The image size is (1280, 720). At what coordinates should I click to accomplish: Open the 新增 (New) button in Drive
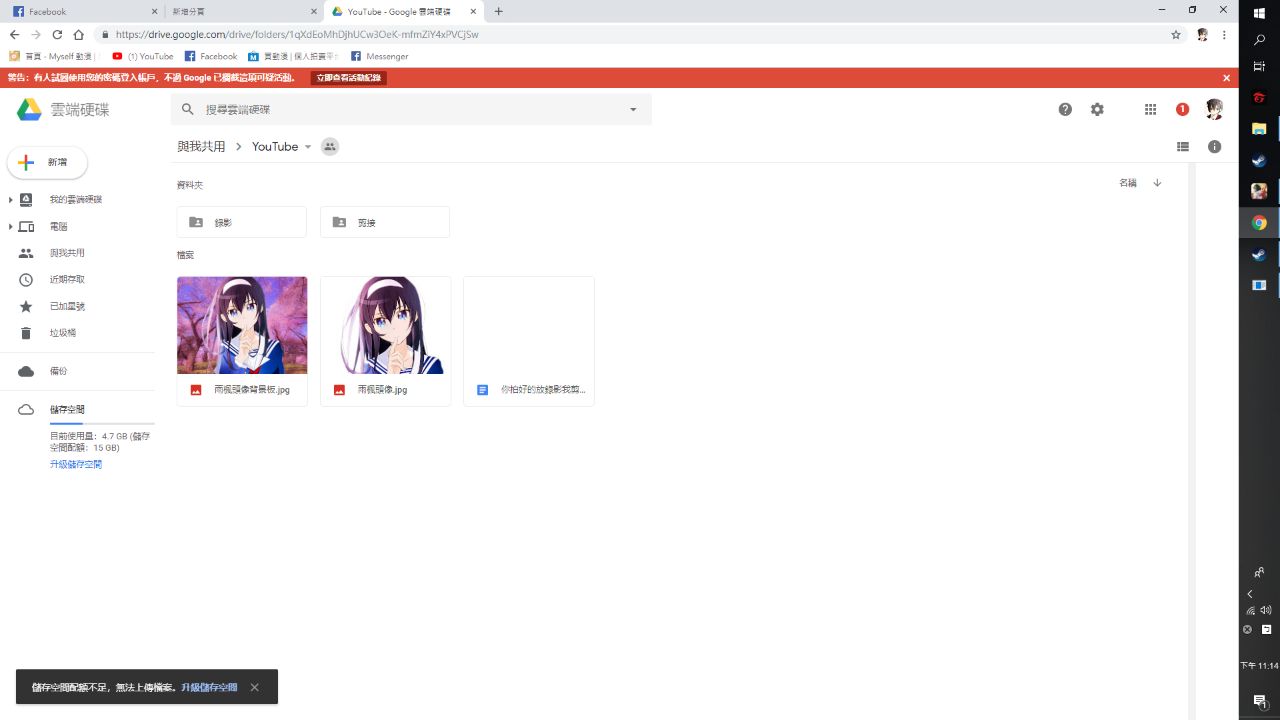[47, 162]
